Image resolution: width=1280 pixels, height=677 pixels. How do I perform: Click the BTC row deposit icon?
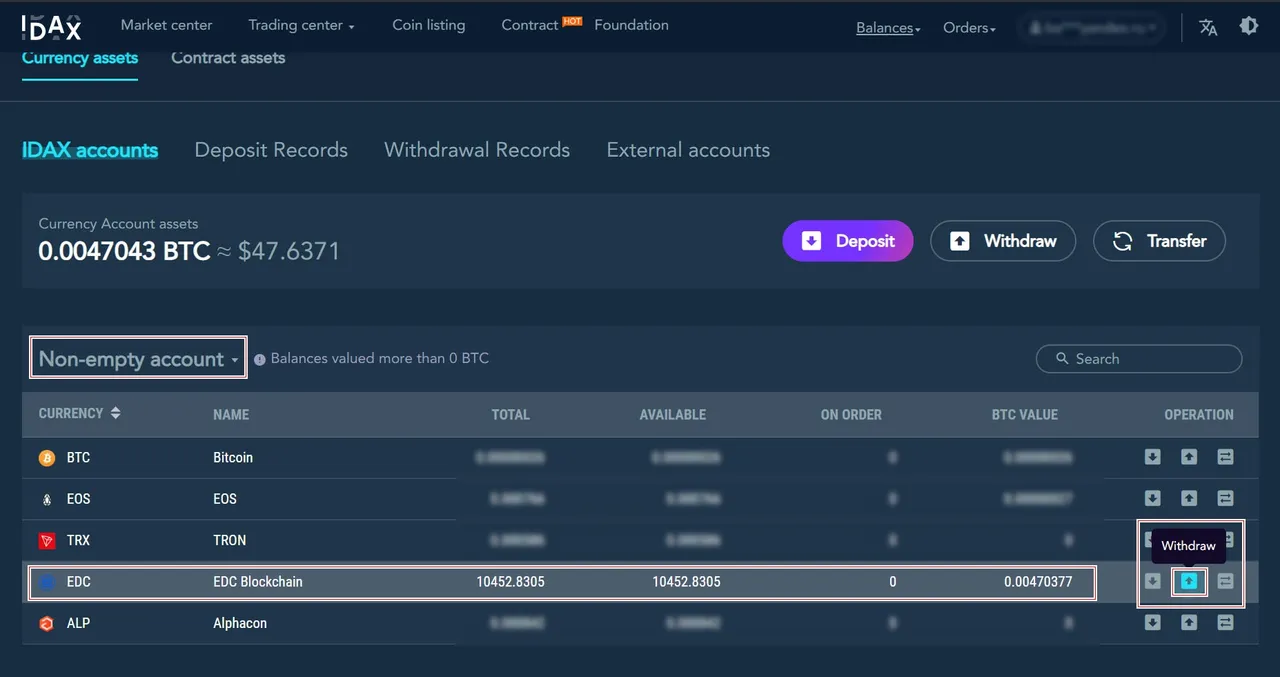point(1152,457)
